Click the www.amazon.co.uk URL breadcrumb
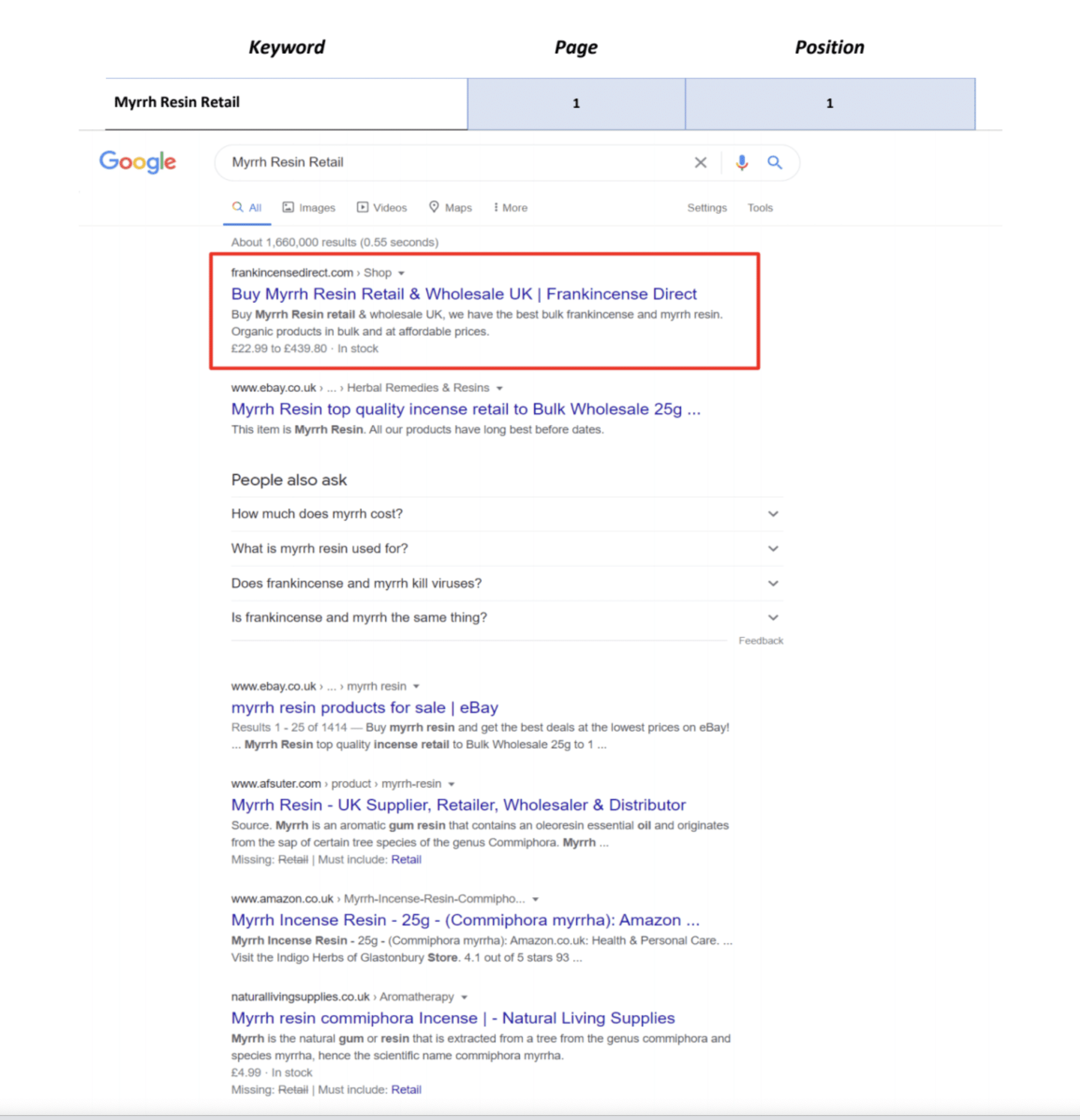The height and width of the screenshot is (1120, 1080). (378, 899)
